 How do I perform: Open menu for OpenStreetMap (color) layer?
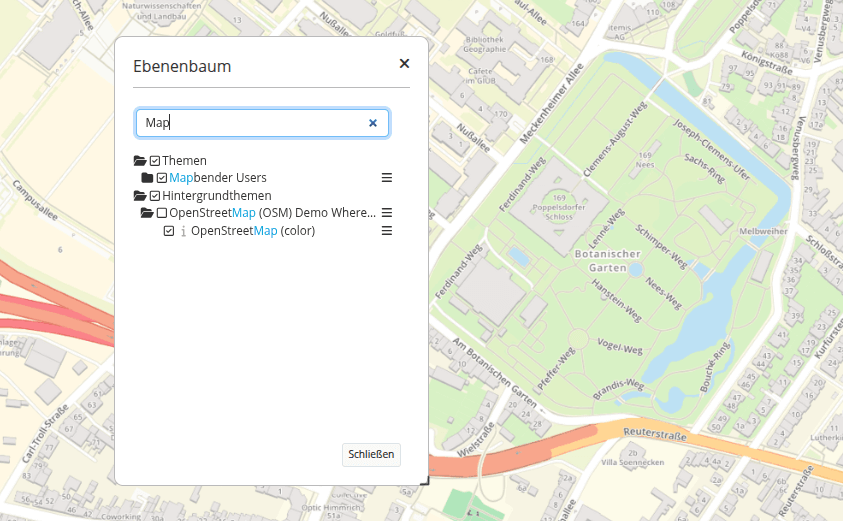click(x=387, y=231)
